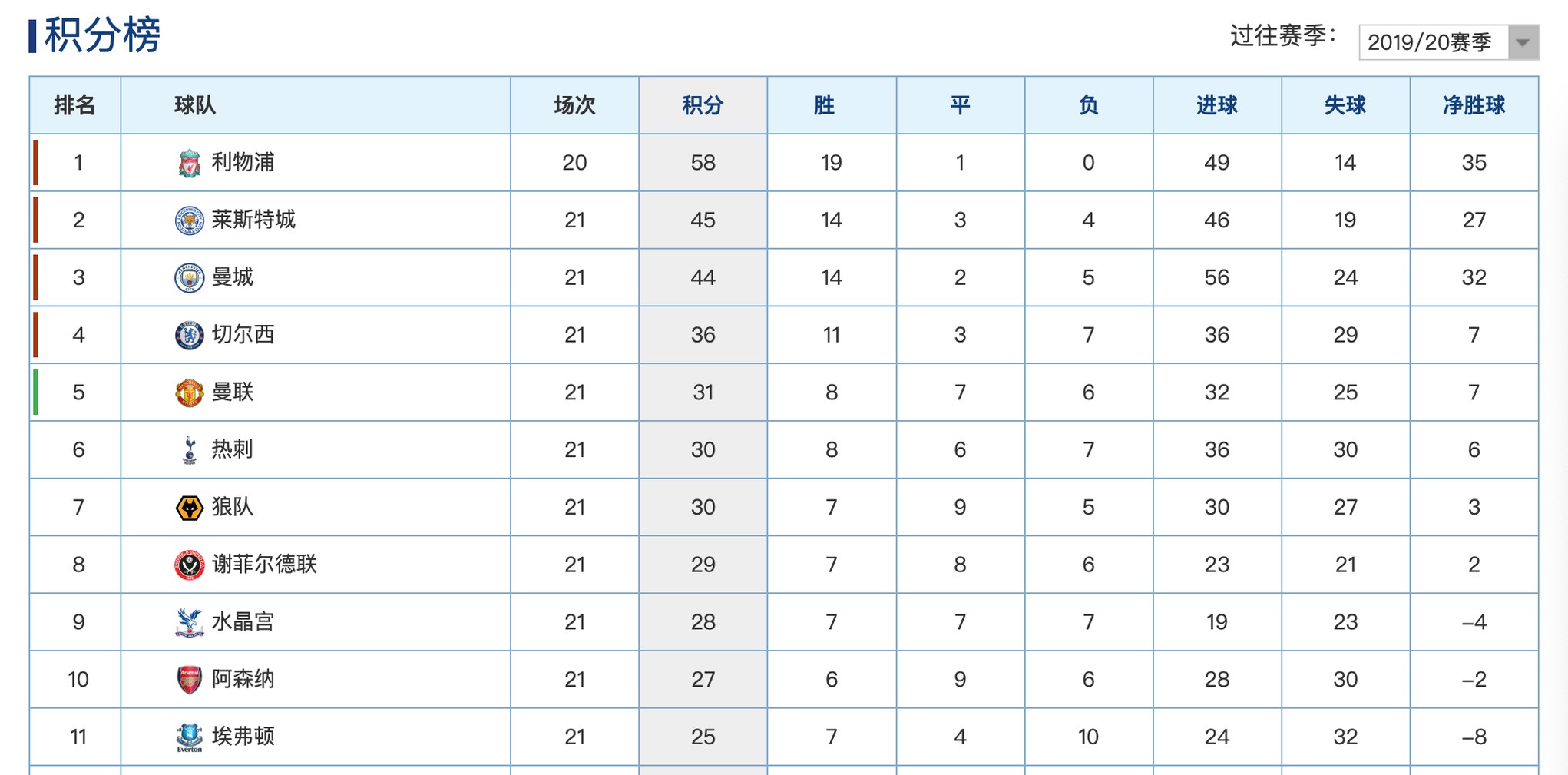
Task: Click the Leicester City club crest
Action: pos(189,220)
